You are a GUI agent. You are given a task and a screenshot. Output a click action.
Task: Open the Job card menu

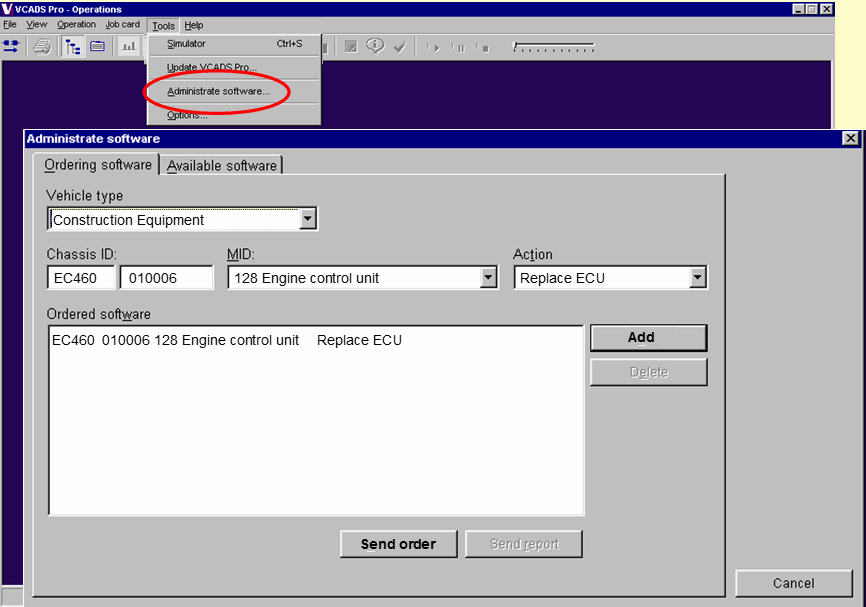[123, 25]
